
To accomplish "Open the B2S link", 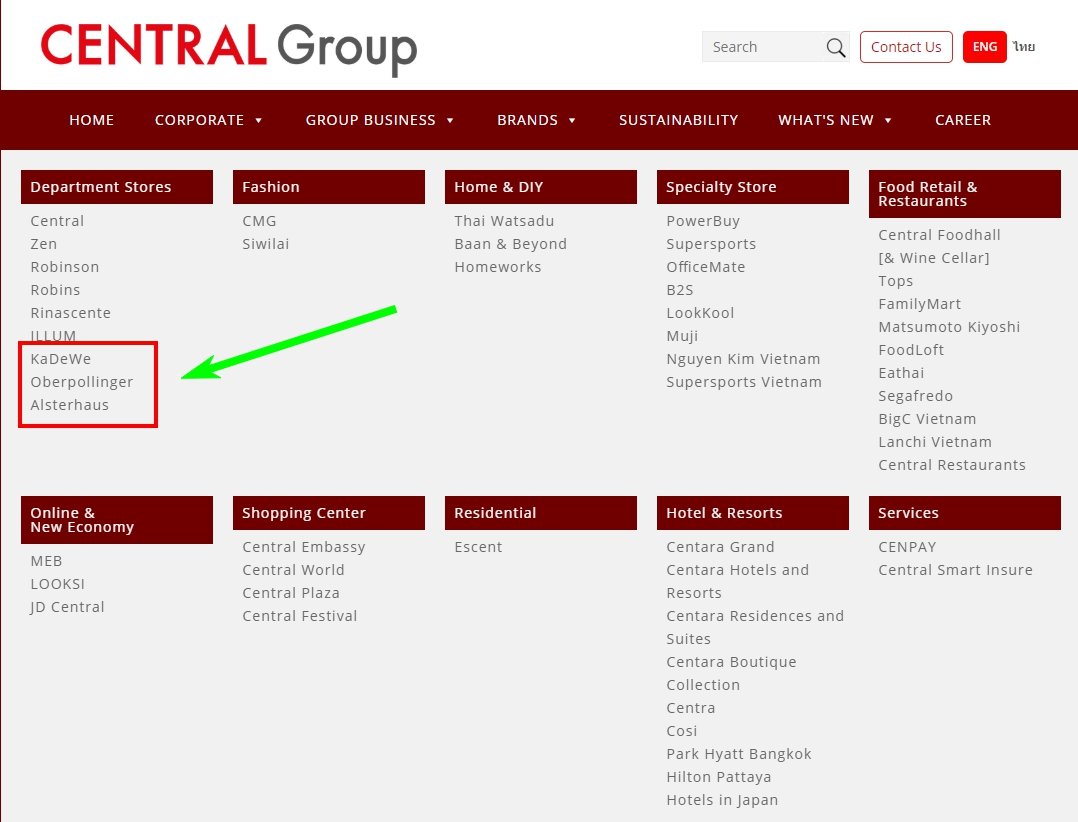I will pos(680,290).
